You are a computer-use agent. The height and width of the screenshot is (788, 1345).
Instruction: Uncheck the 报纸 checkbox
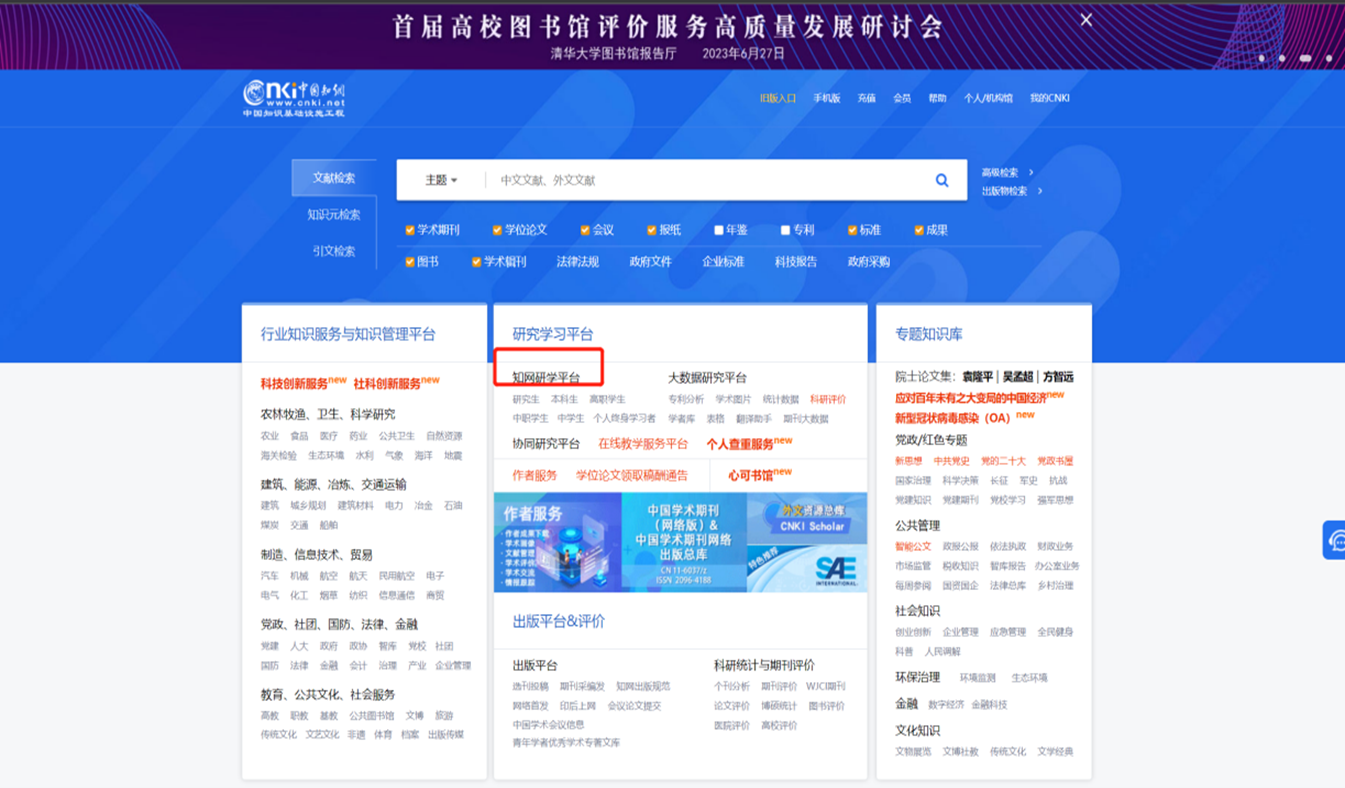pos(651,230)
